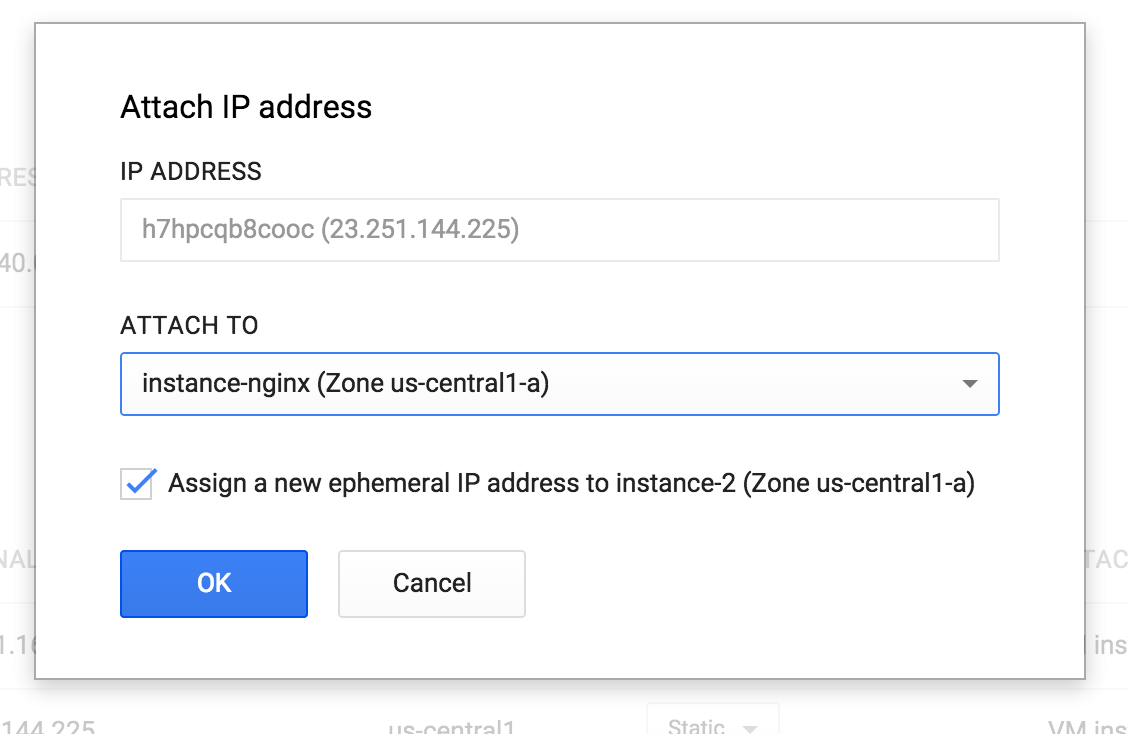Open the ATTACH TO instance dropdown
This screenshot has height=734, width=1128.
coord(560,384)
